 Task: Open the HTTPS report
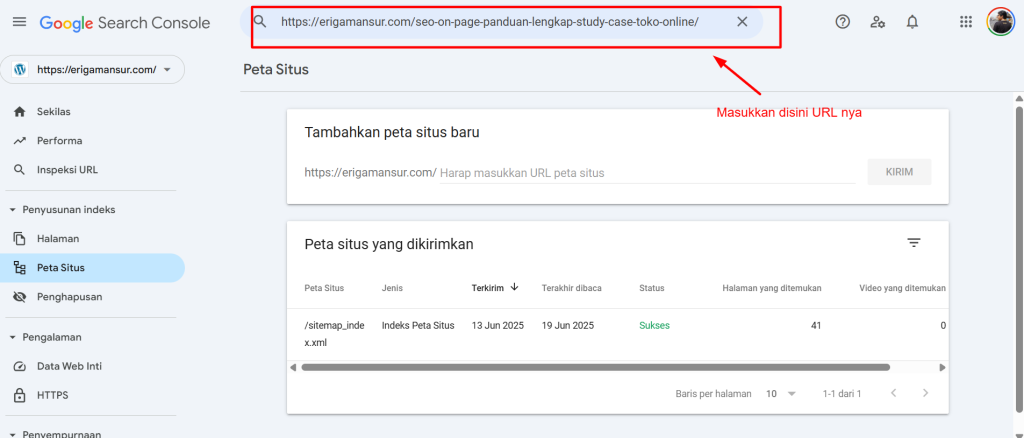(x=52, y=396)
